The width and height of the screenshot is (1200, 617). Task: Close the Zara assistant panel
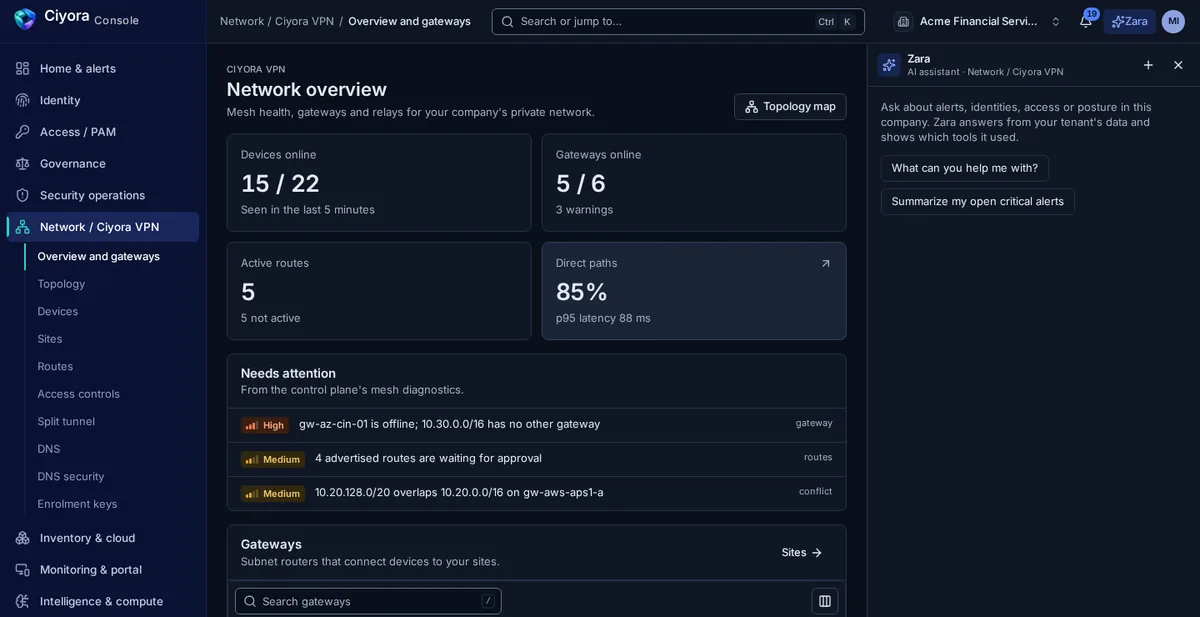click(1178, 65)
